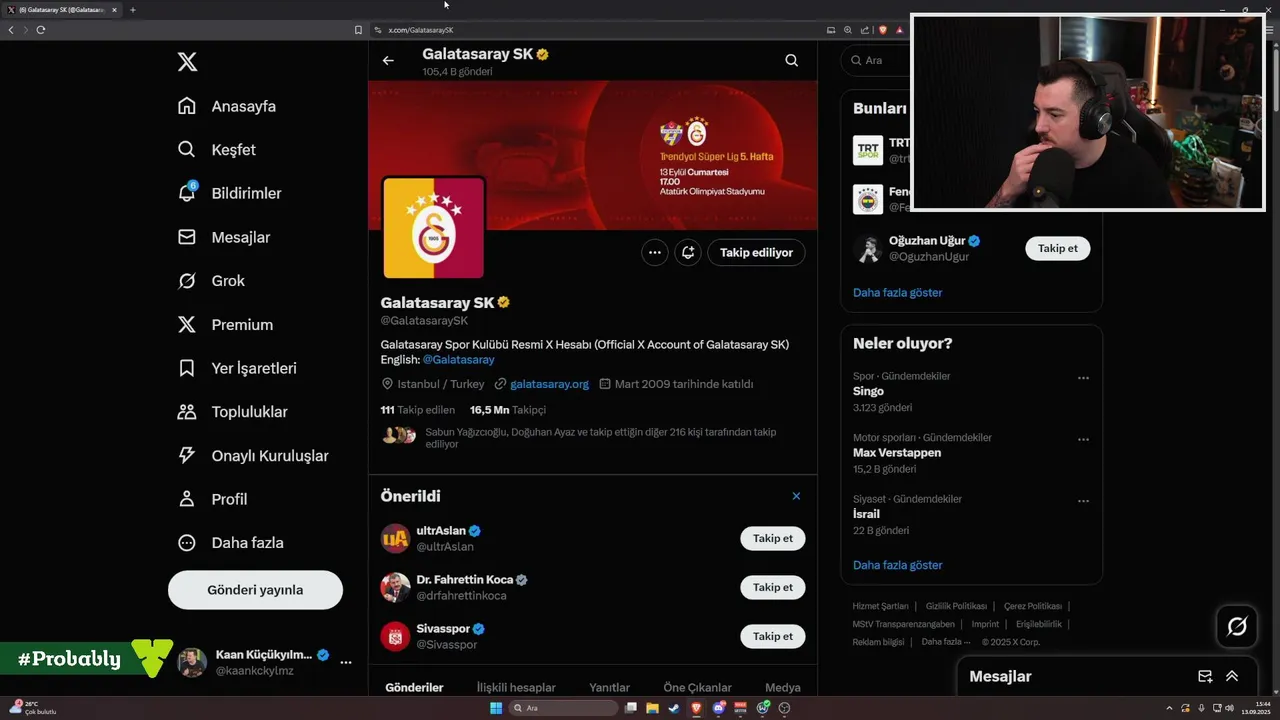Open Singo trending topic

tap(971, 392)
